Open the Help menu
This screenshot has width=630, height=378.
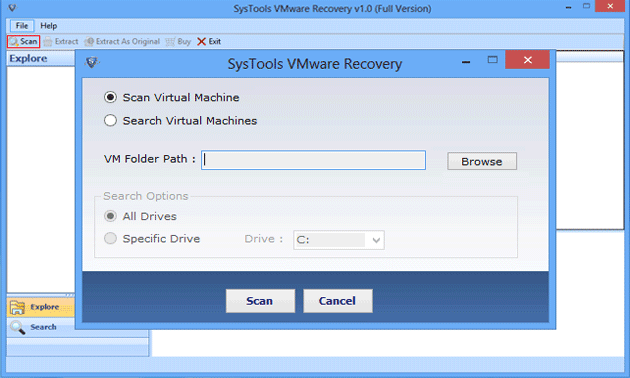coord(49,26)
